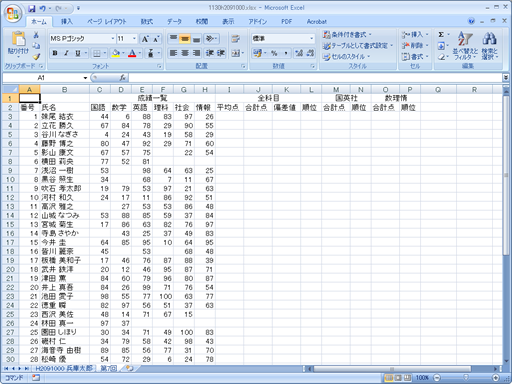The image size is (512, 384).
Task: Open Sort and Filter menu
Action: tap(465, 46)
